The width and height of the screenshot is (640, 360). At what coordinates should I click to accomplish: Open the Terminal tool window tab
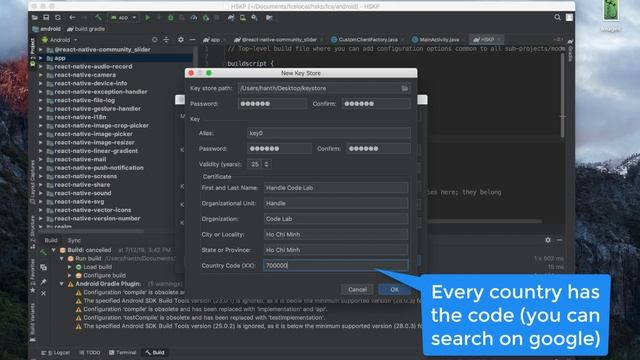pos(122,352)
